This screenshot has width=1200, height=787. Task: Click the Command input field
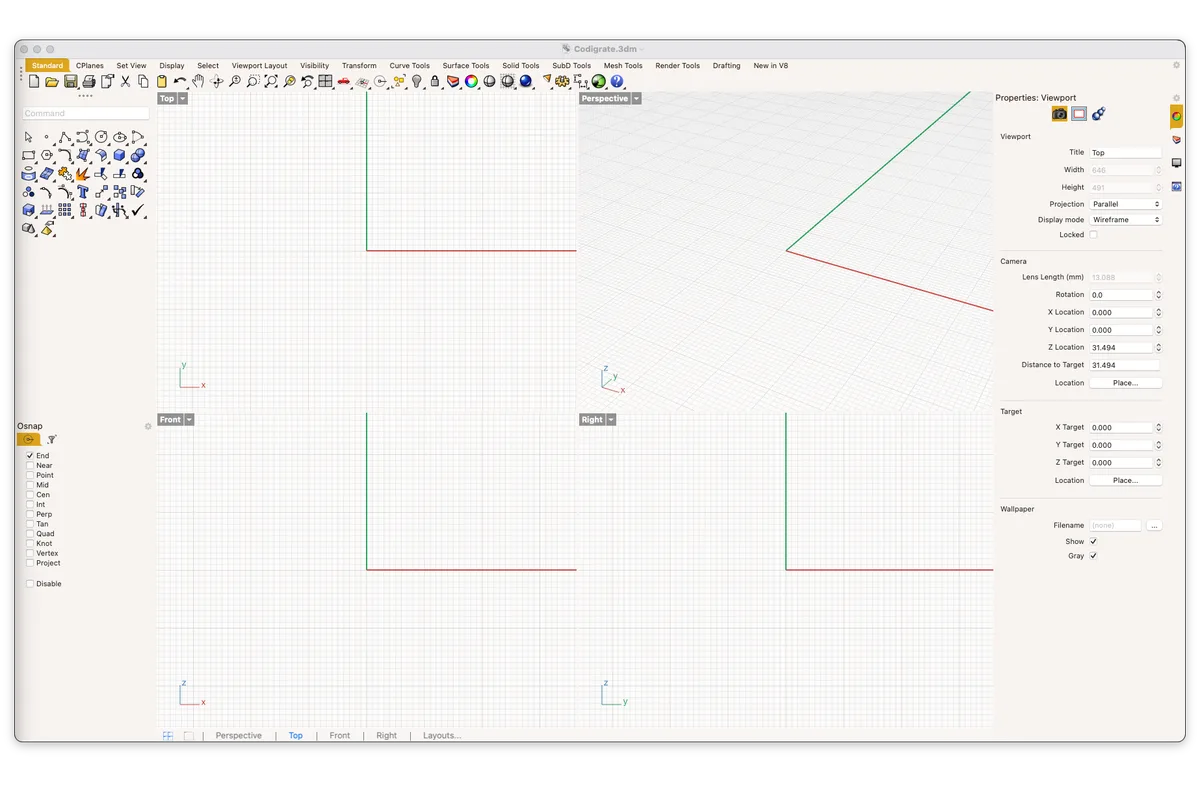click(x=86, y=113)
